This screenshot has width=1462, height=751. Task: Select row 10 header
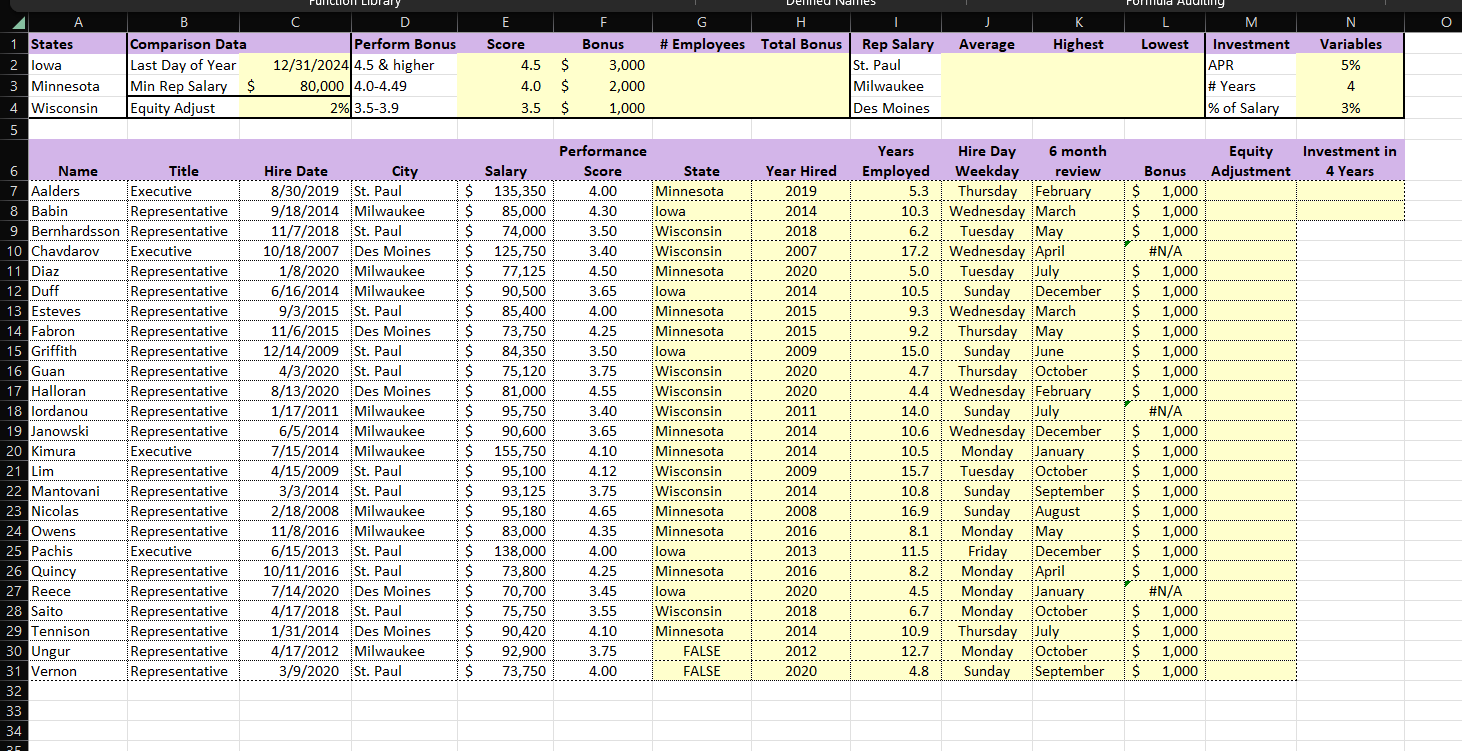(x=14, y=251)
